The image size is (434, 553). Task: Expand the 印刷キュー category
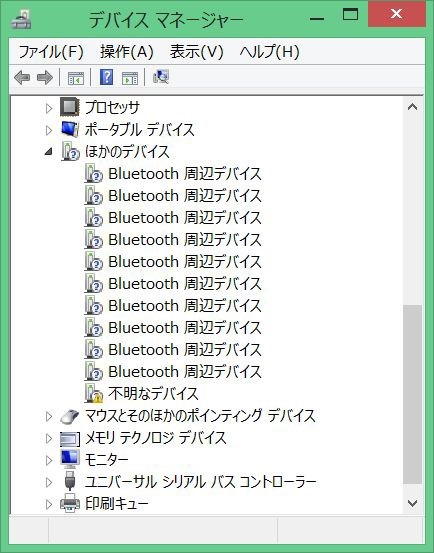[x=49, y=504]
